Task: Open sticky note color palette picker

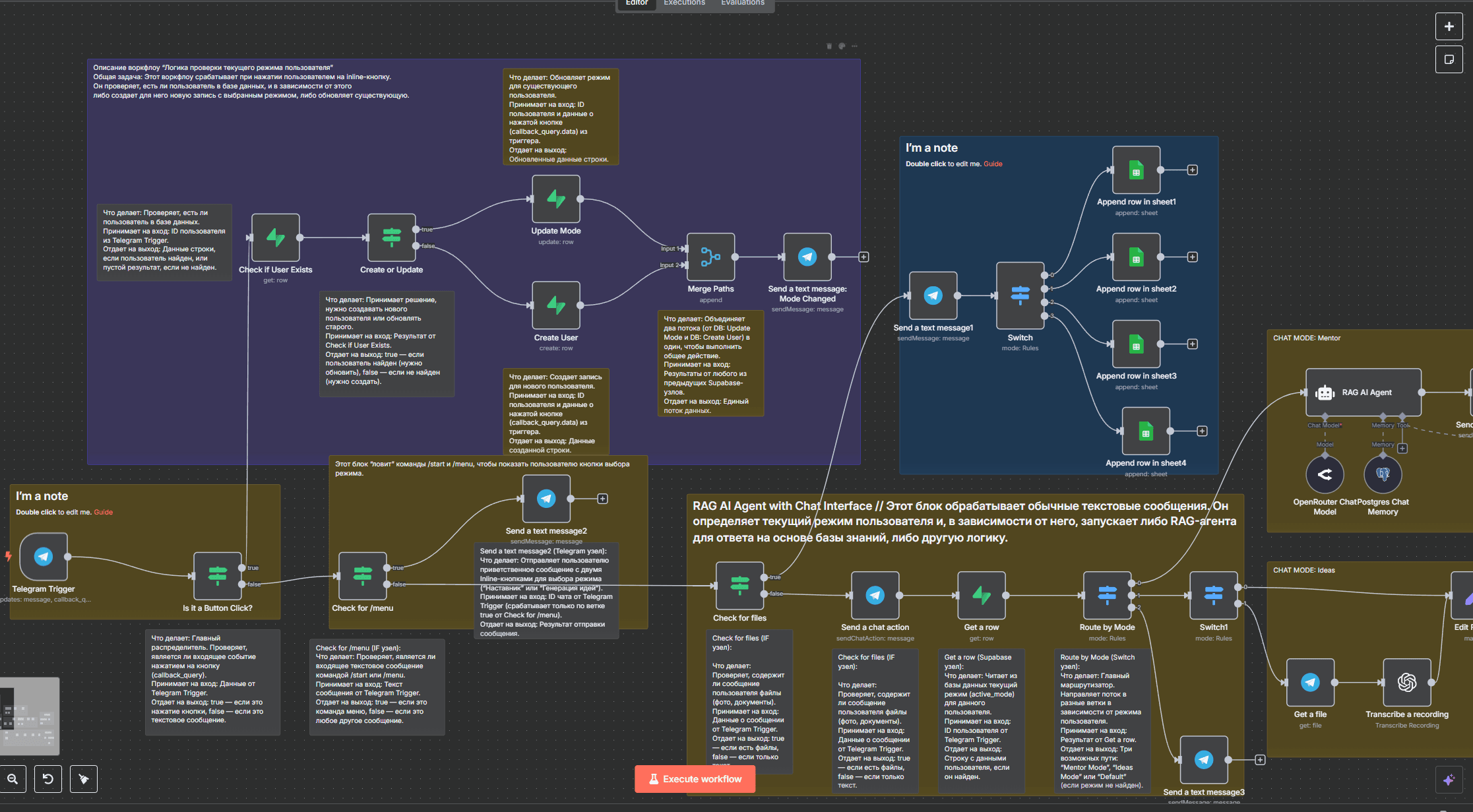Action: (842, 46)
